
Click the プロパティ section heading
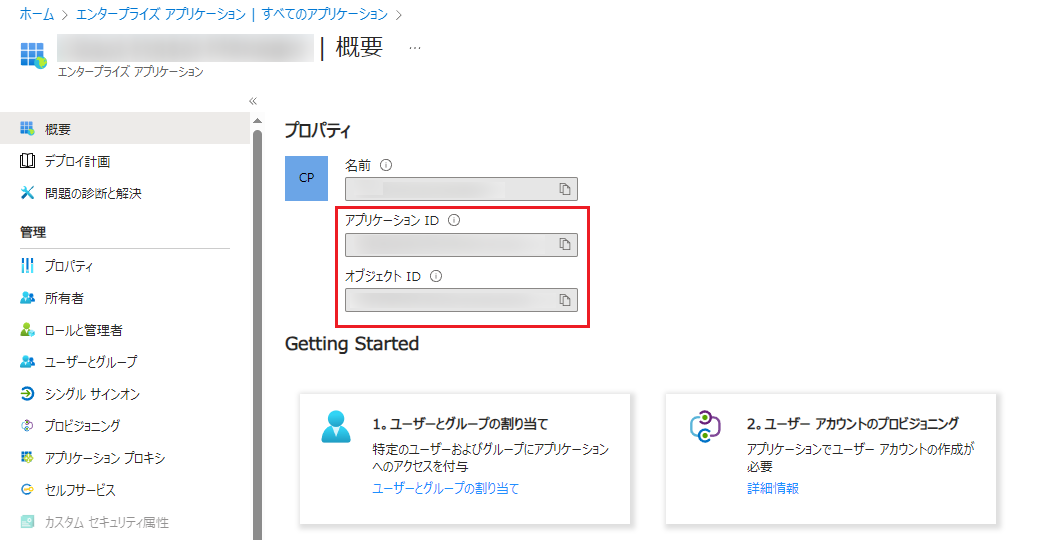(x=318, y=130)
